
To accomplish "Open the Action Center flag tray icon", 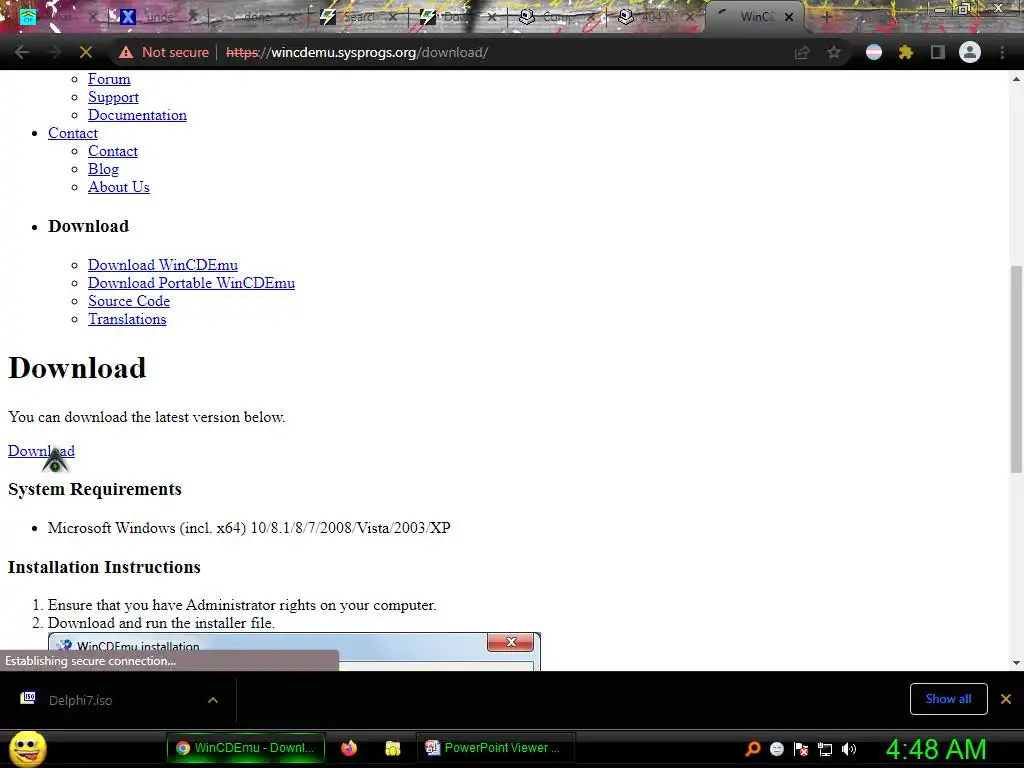I will pyautogui.click(x=801, y=748).
